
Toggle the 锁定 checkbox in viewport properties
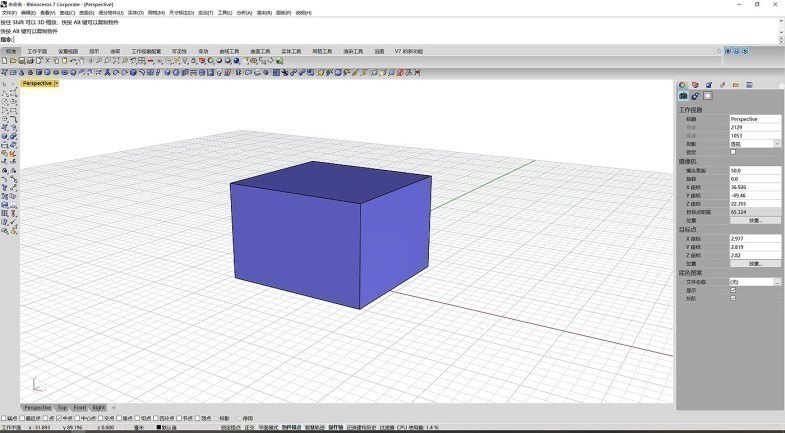(733, 152)
